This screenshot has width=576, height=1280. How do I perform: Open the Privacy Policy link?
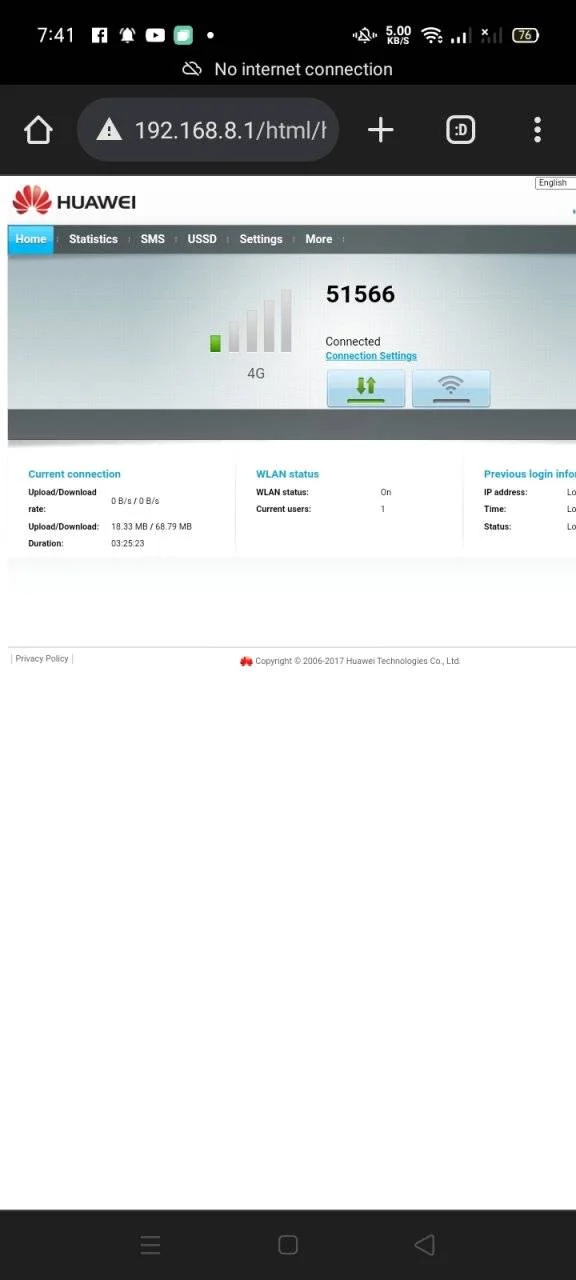point(42,659)
